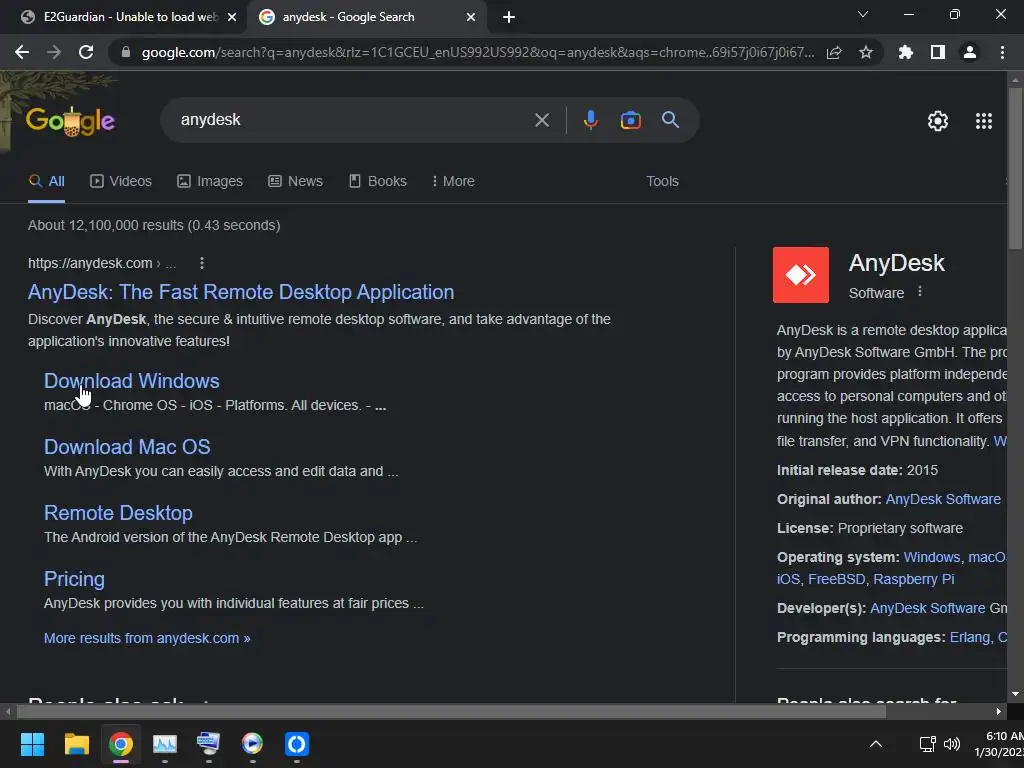View site information lock icon
Screen dimensions: 1024x768
coord(126,52)
